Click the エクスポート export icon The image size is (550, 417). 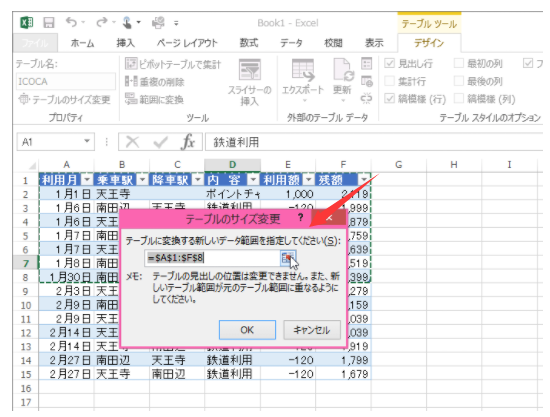pos(303,81)
